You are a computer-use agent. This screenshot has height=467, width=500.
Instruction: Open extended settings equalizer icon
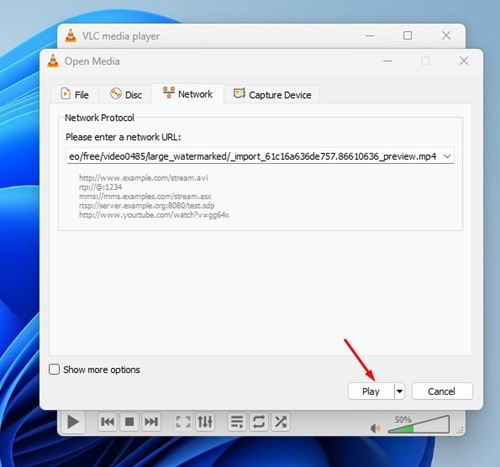205,422
